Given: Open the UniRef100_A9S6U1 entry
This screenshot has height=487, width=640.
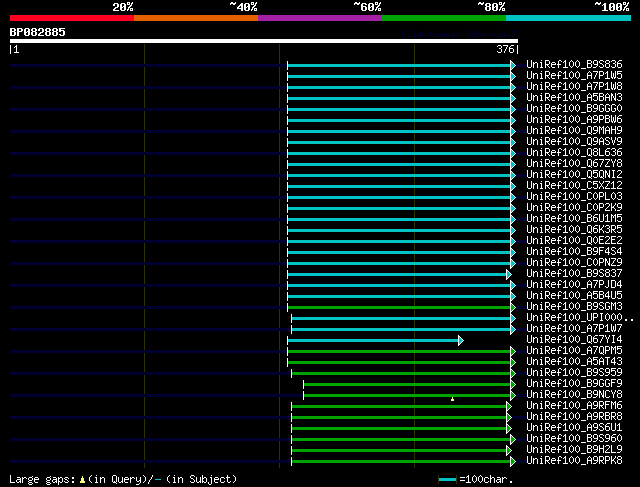Looking at the screenshot, I should tap(574, 428).
